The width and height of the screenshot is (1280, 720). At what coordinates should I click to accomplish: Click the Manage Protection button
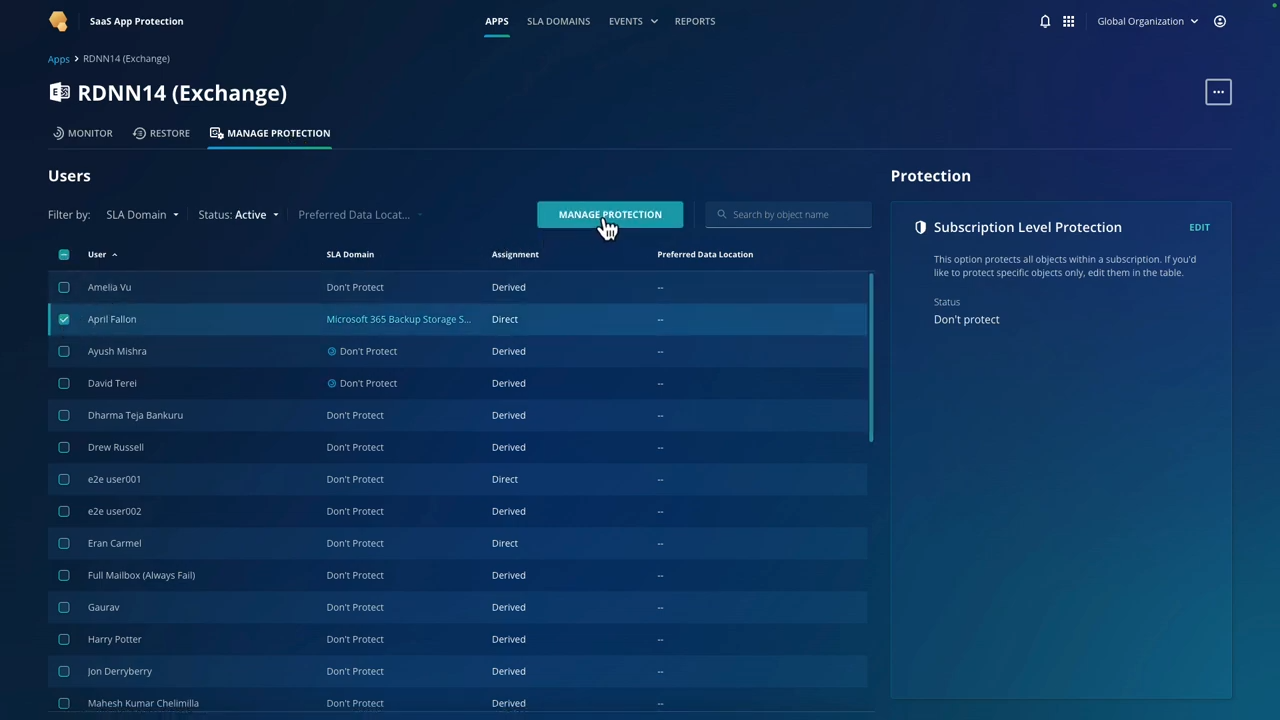pyautogui.click(x=610, y=214)
